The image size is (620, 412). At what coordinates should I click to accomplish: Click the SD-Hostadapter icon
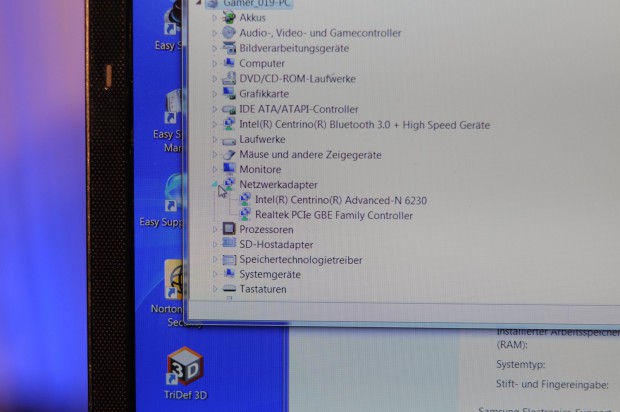click(229, 243)
